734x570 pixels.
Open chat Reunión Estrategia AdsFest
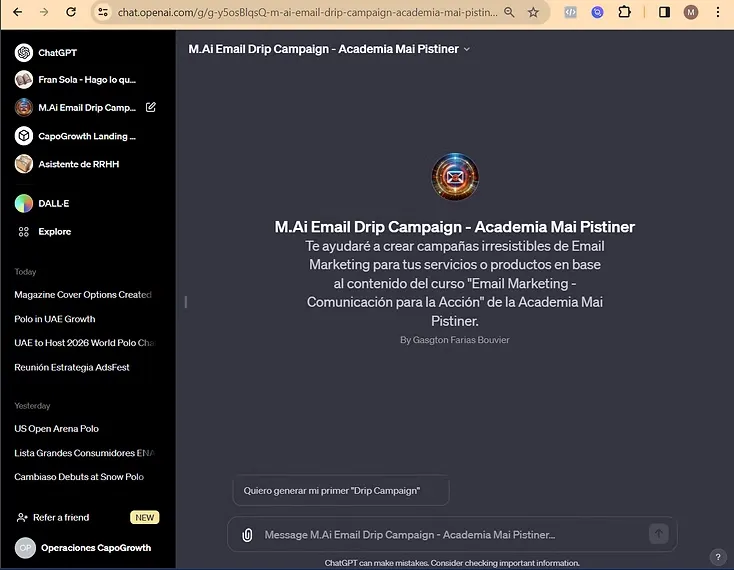pos(72,367)
